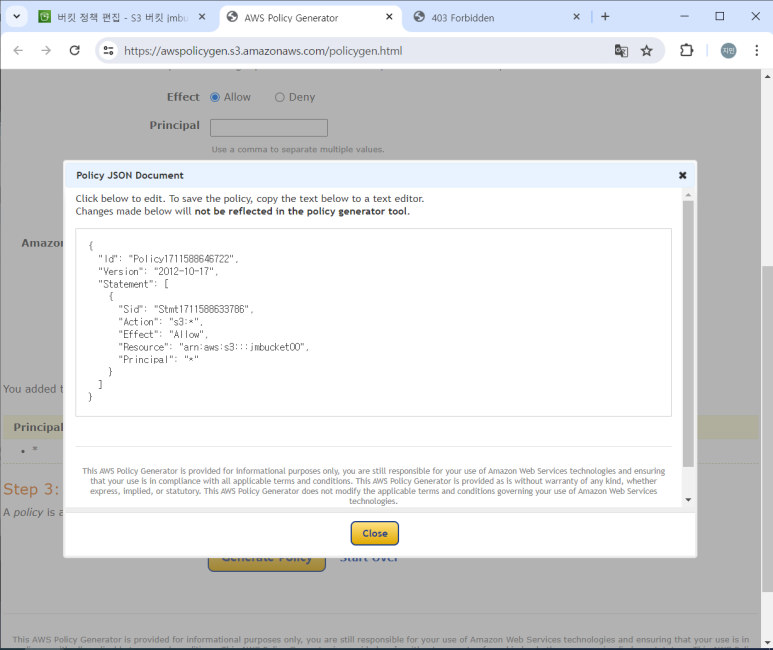Image resolution: width=773 pixels, height=650 pixels.
Task: Click the dialog scrollbar down arrow
Action: (688, 500)
